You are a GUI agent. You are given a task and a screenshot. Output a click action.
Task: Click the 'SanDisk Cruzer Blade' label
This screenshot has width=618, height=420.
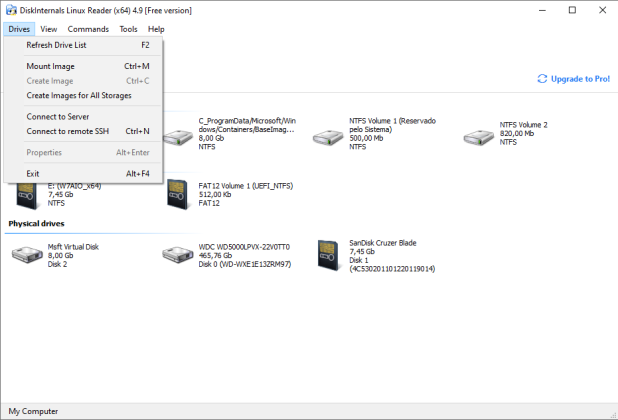[383, 243]
